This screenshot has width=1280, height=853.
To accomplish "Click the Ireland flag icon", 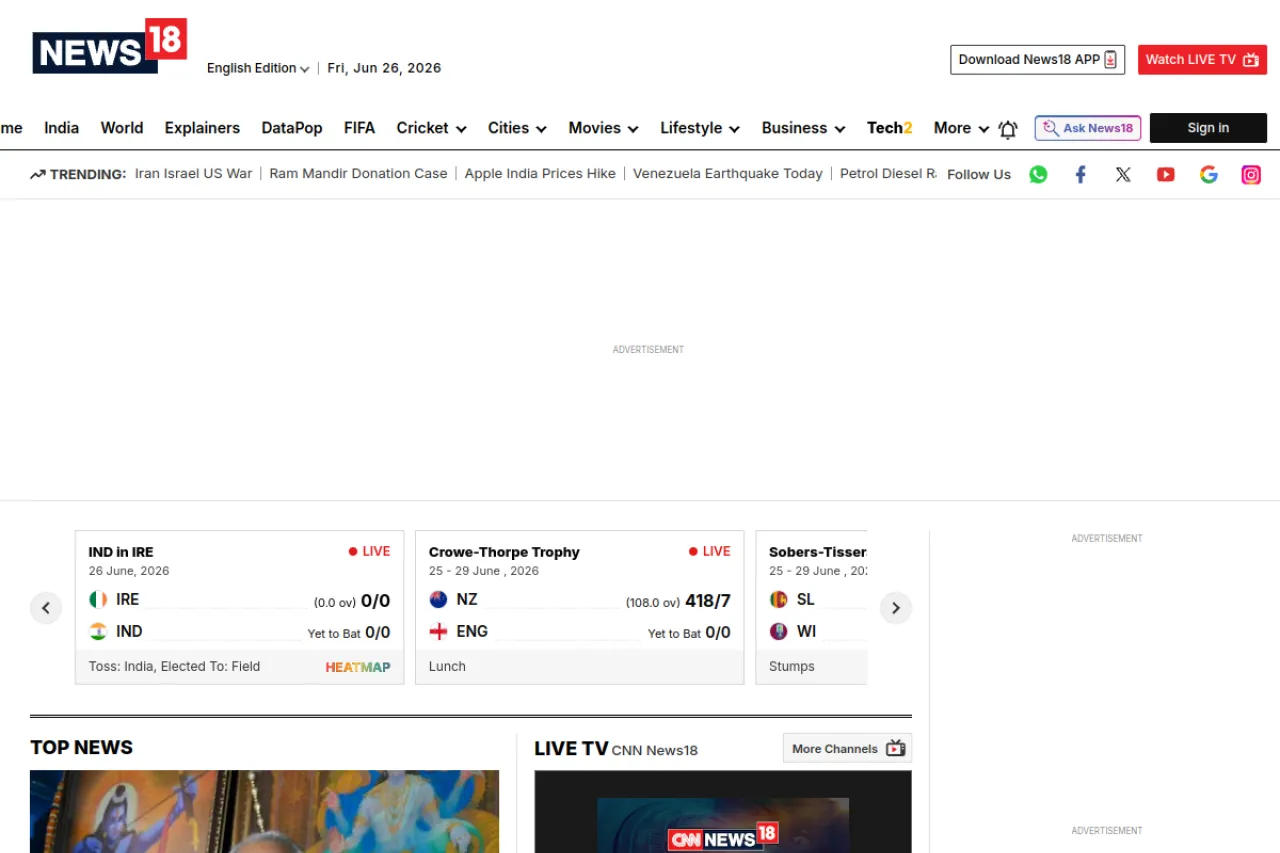I will pyautogui.click(x=98, y=600).
